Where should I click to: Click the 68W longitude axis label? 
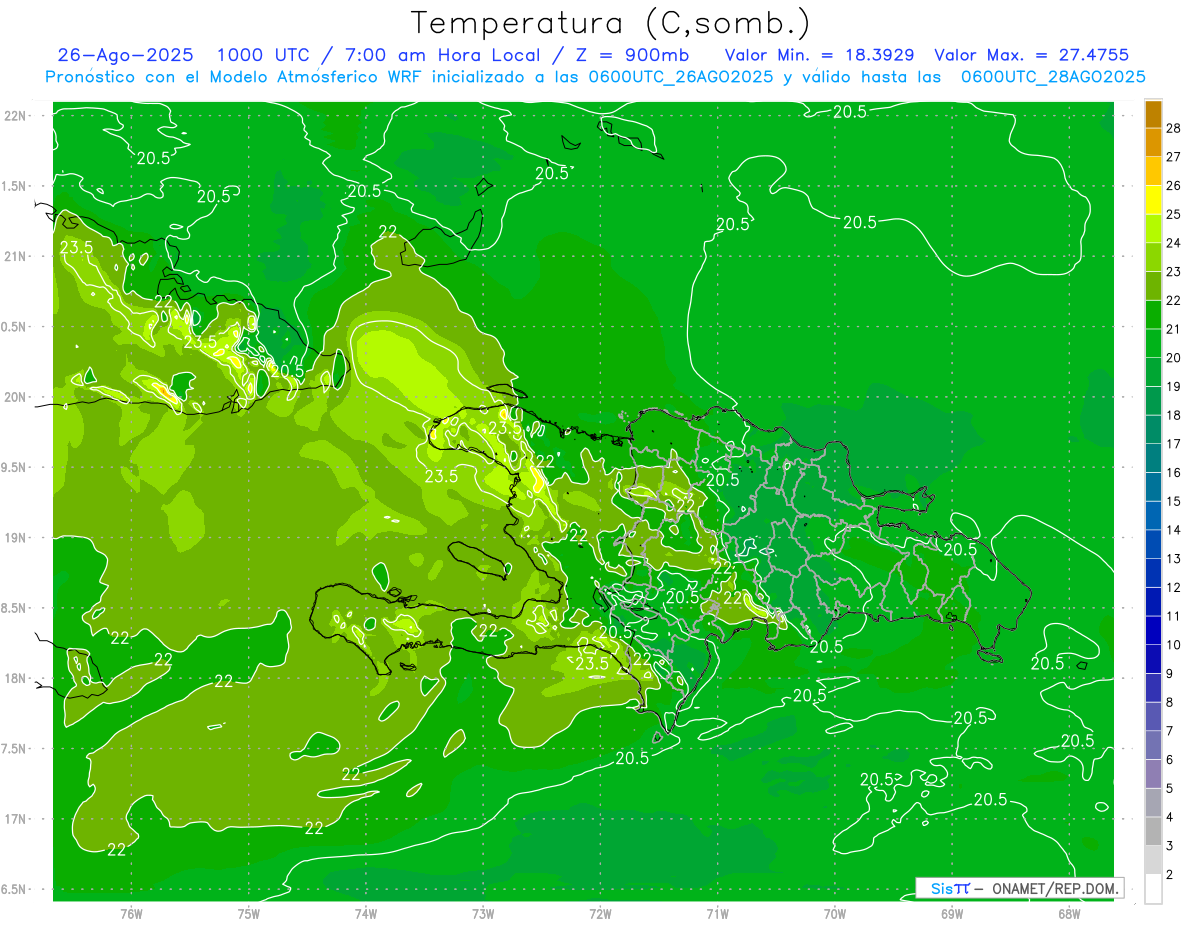pos(1069,913)
